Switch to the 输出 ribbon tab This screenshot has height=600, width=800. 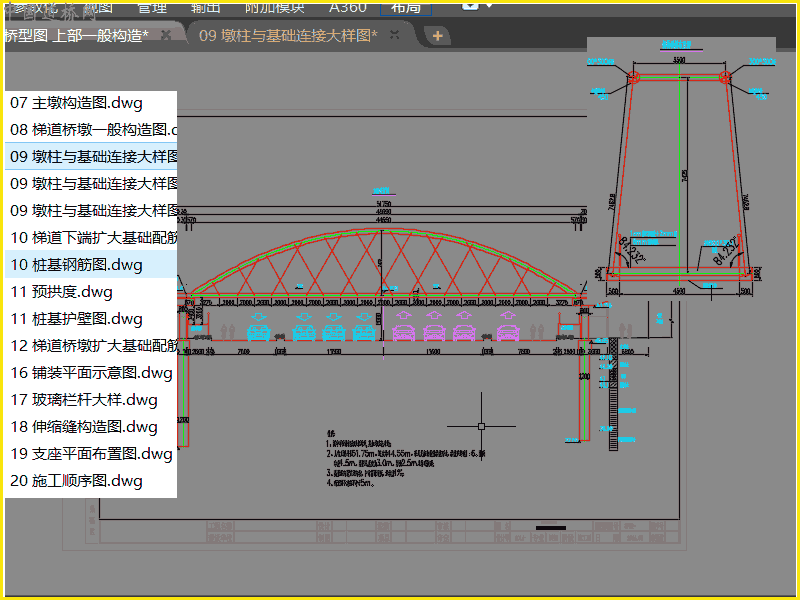point(206,7)
